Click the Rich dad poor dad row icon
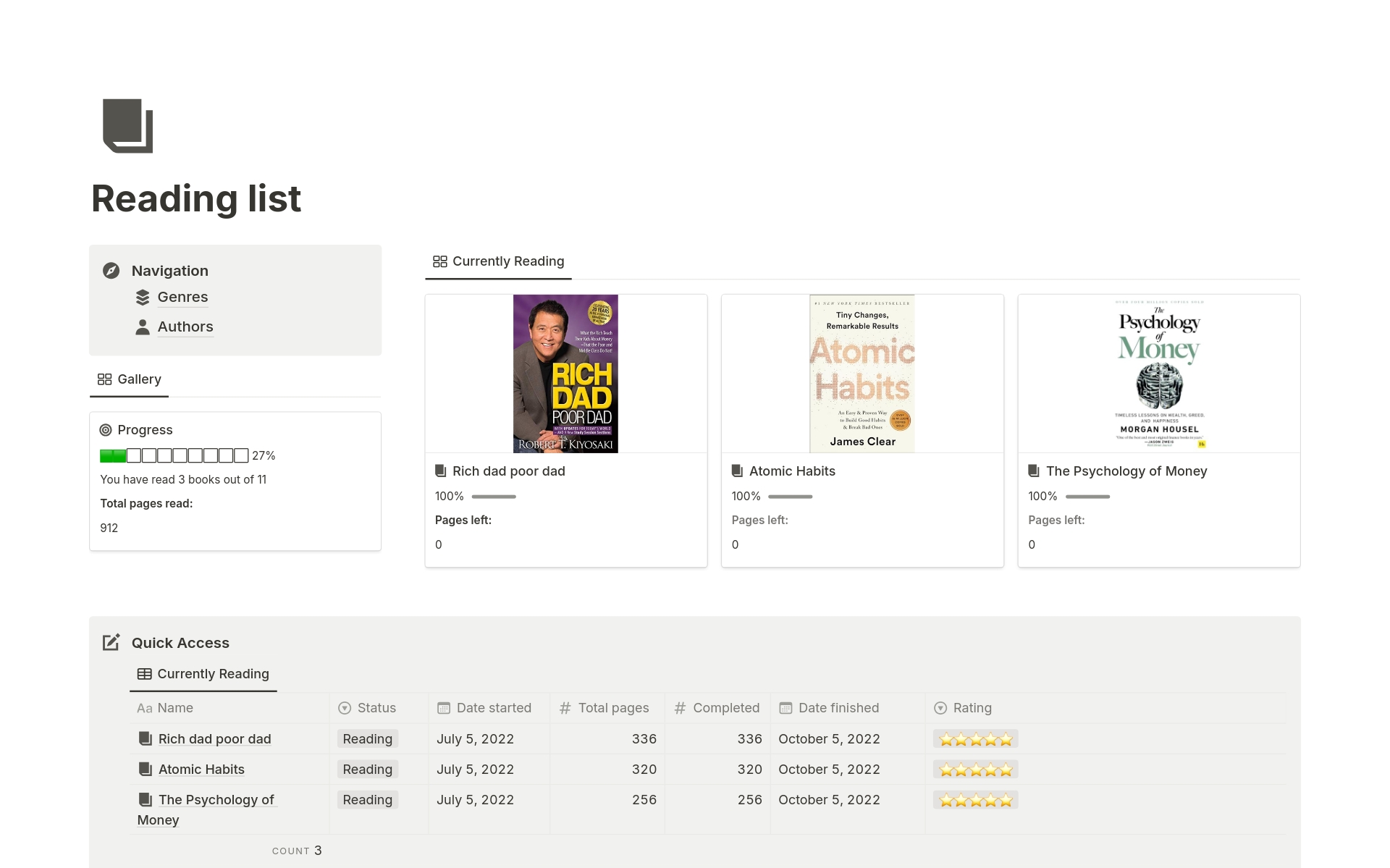The image size is (1390, 868). click(x=146, y=738)
